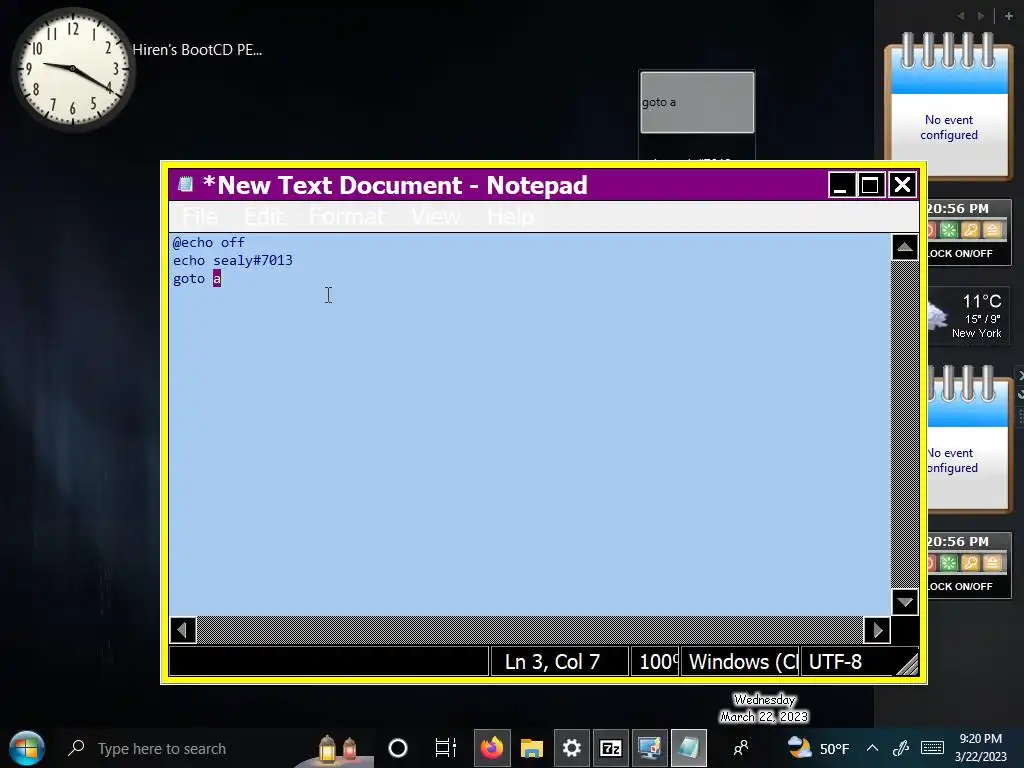Open the Settings gear on the taskbar
The height and width of the screenshot is (768, 1024).
pyautogui.click(x=571, y=748)
